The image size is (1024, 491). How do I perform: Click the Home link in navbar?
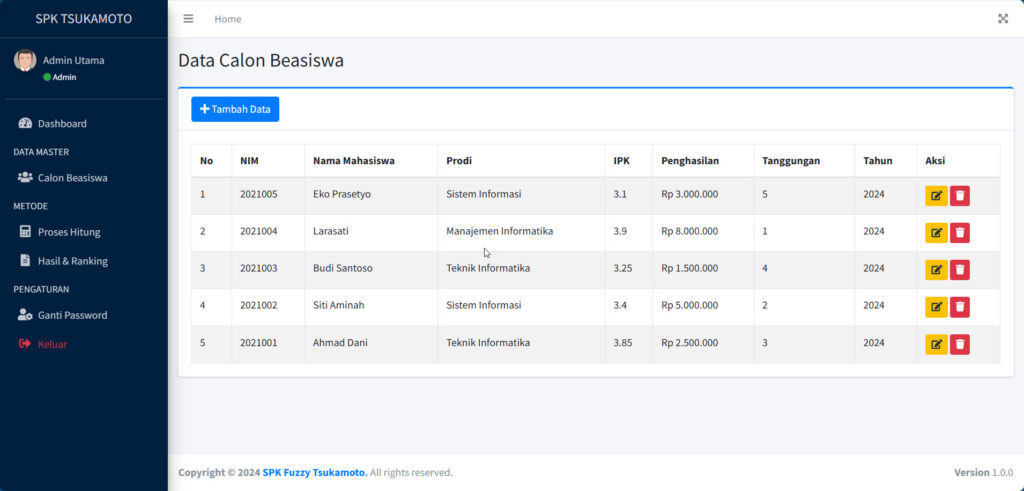click(227, 19)
